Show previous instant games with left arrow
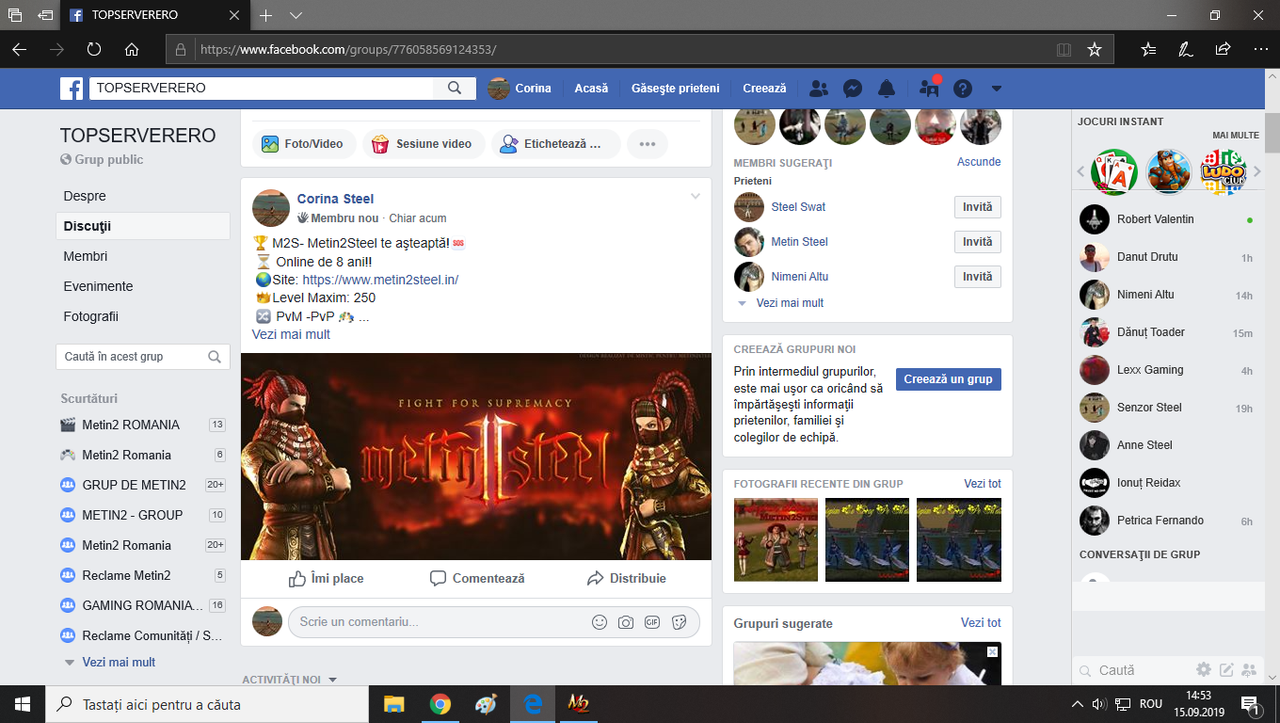The width and height of the screenshot is (1280, 723). coord(1081,172)
